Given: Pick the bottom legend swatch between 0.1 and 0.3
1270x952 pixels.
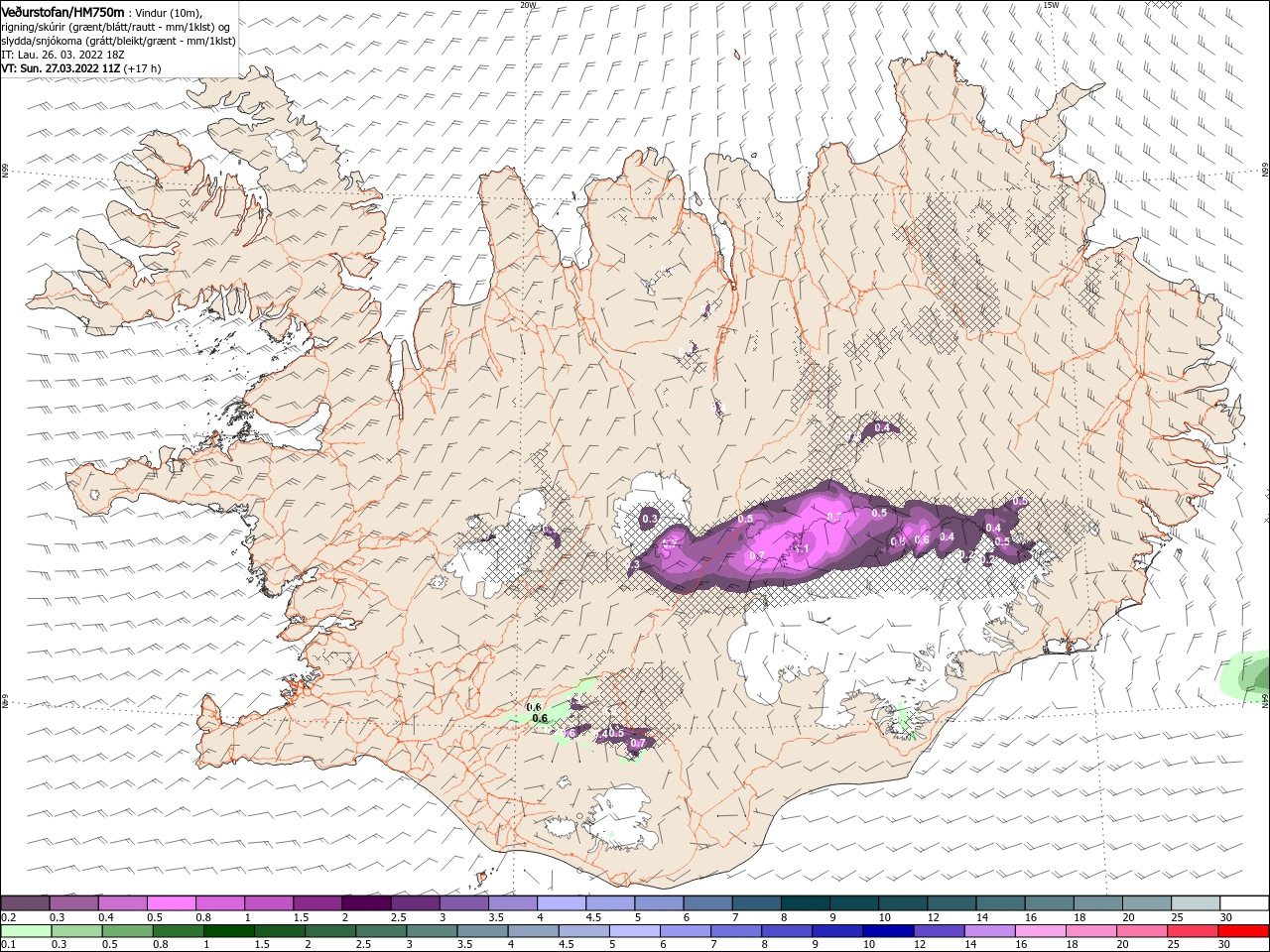Looking at the screenshot, I should coord(26,931).
